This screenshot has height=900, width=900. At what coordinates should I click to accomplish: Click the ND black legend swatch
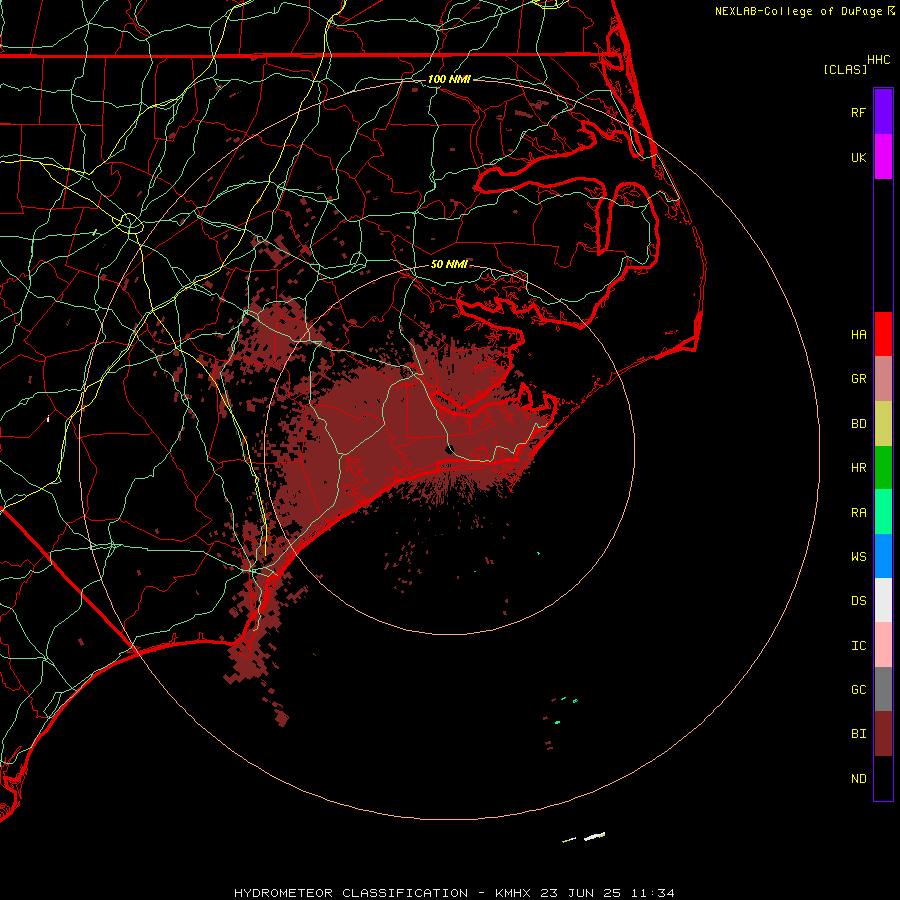point(883,778)
